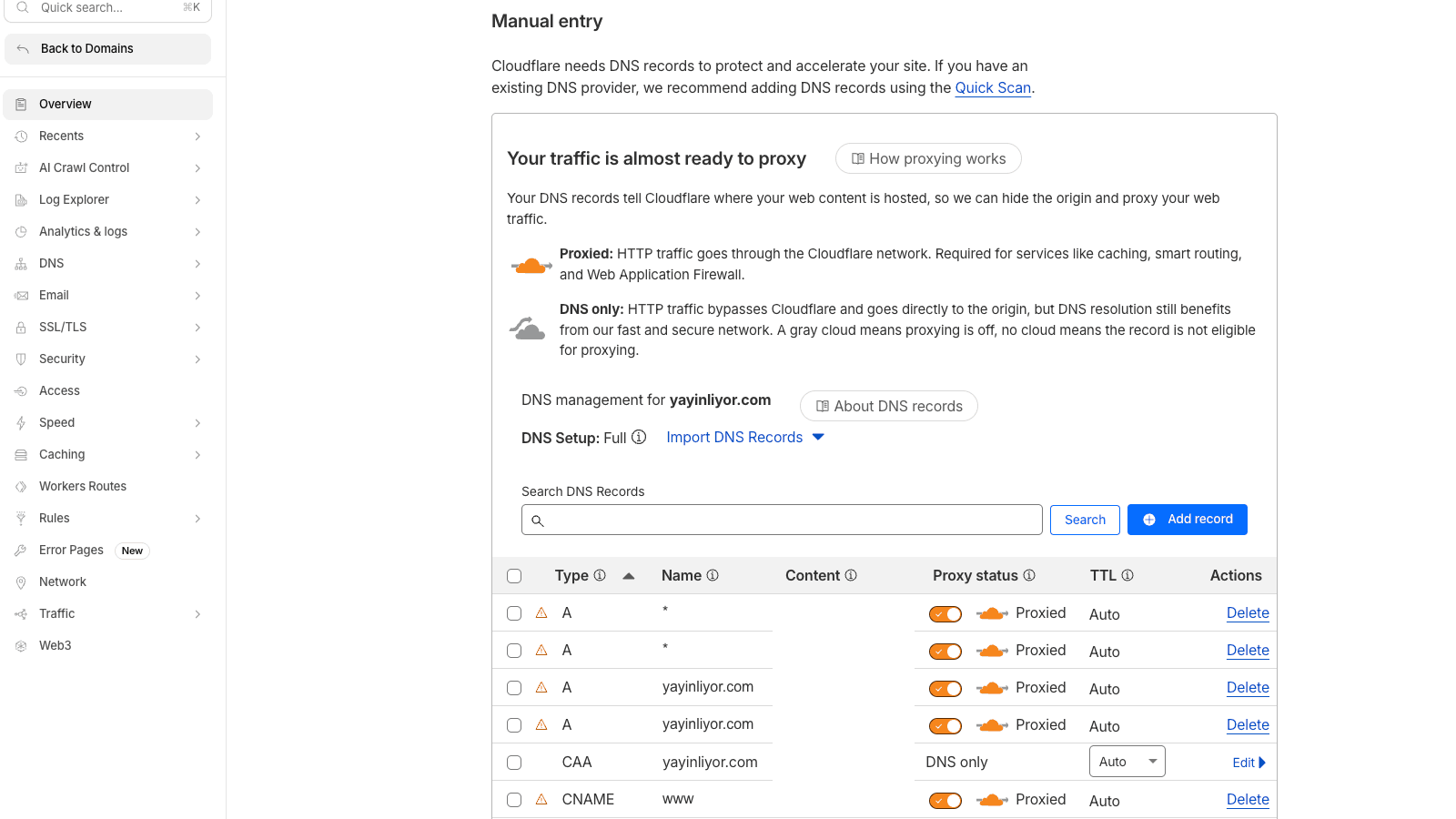
Task: Click the Add record button
Action: point(1187,520)
